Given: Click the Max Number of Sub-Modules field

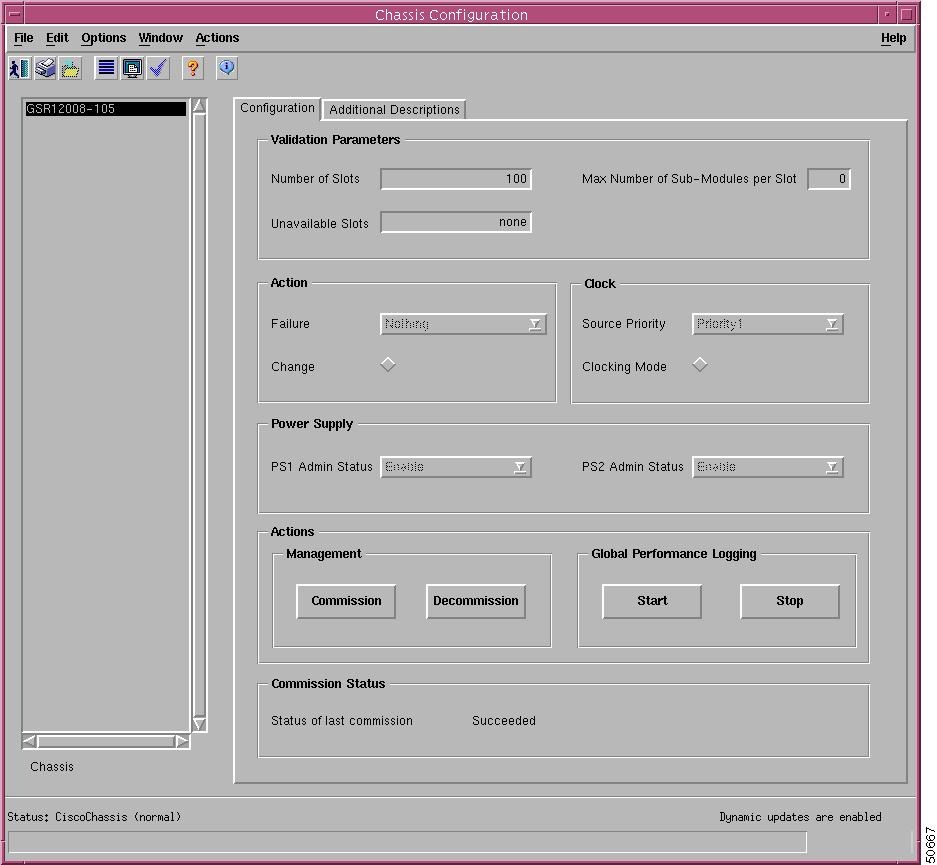Looking at the screenshot, I should pos(828,179).
